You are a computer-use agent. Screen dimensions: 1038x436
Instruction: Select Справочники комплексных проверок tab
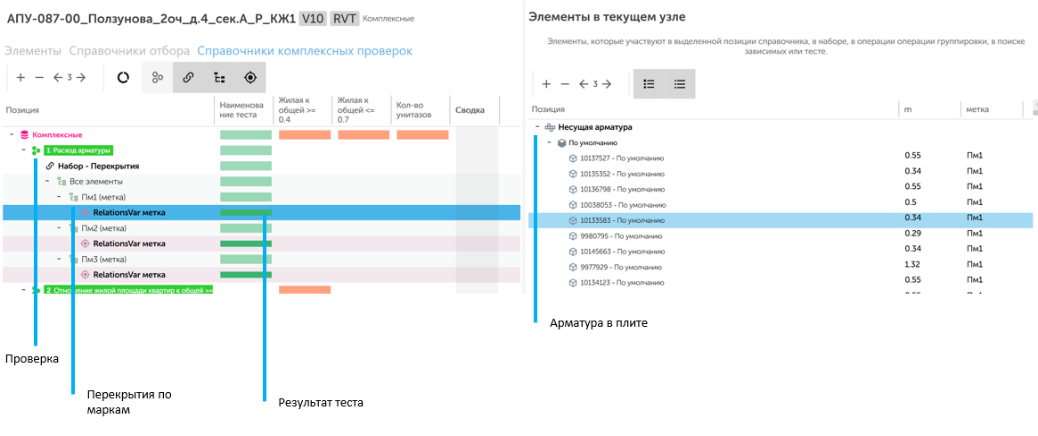305,50
